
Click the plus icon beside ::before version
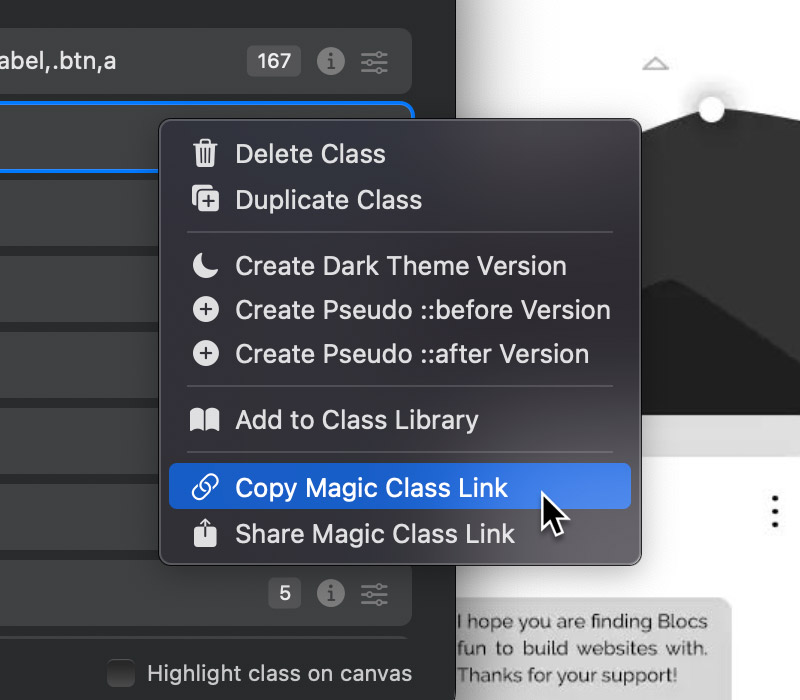point(205,310)
